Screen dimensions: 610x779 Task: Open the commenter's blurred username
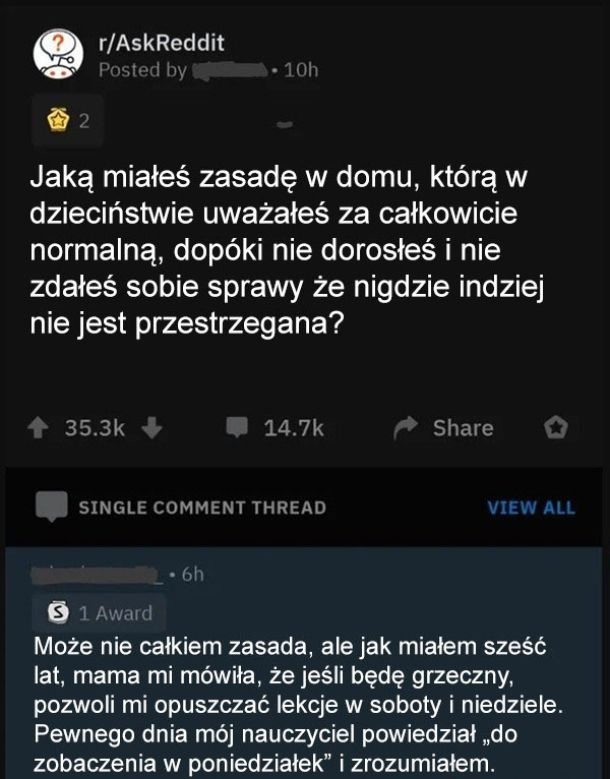(x=97, y=575)
